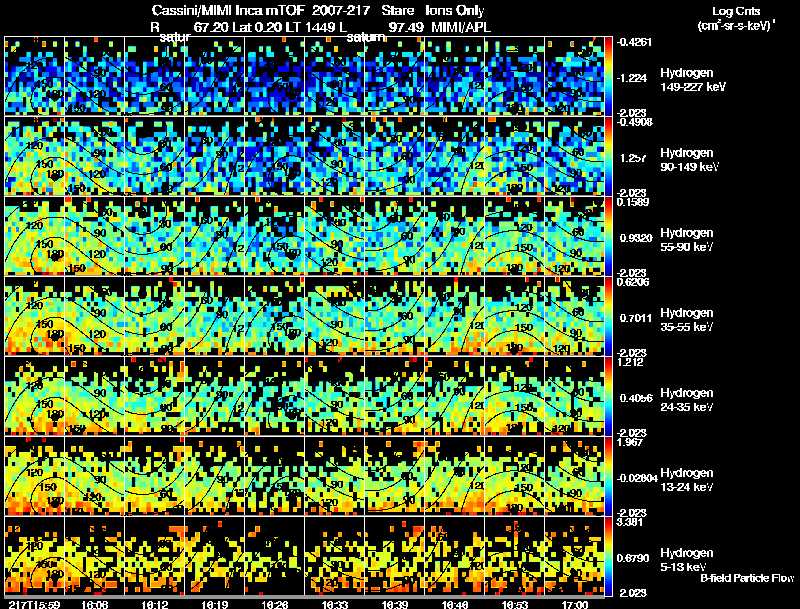Click the color bar beside Hydrogen 24-35 keV
The width and height of the screenshot is (800, 609).
tap(608, 396)
